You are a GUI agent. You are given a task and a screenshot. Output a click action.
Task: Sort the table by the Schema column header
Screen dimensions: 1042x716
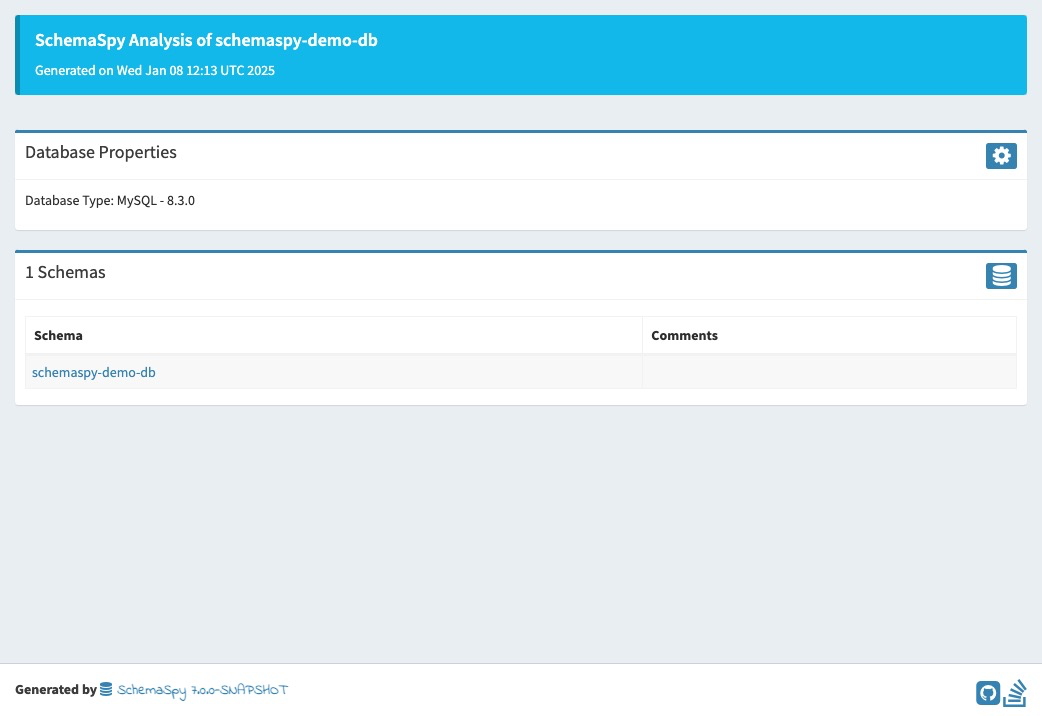58,335
